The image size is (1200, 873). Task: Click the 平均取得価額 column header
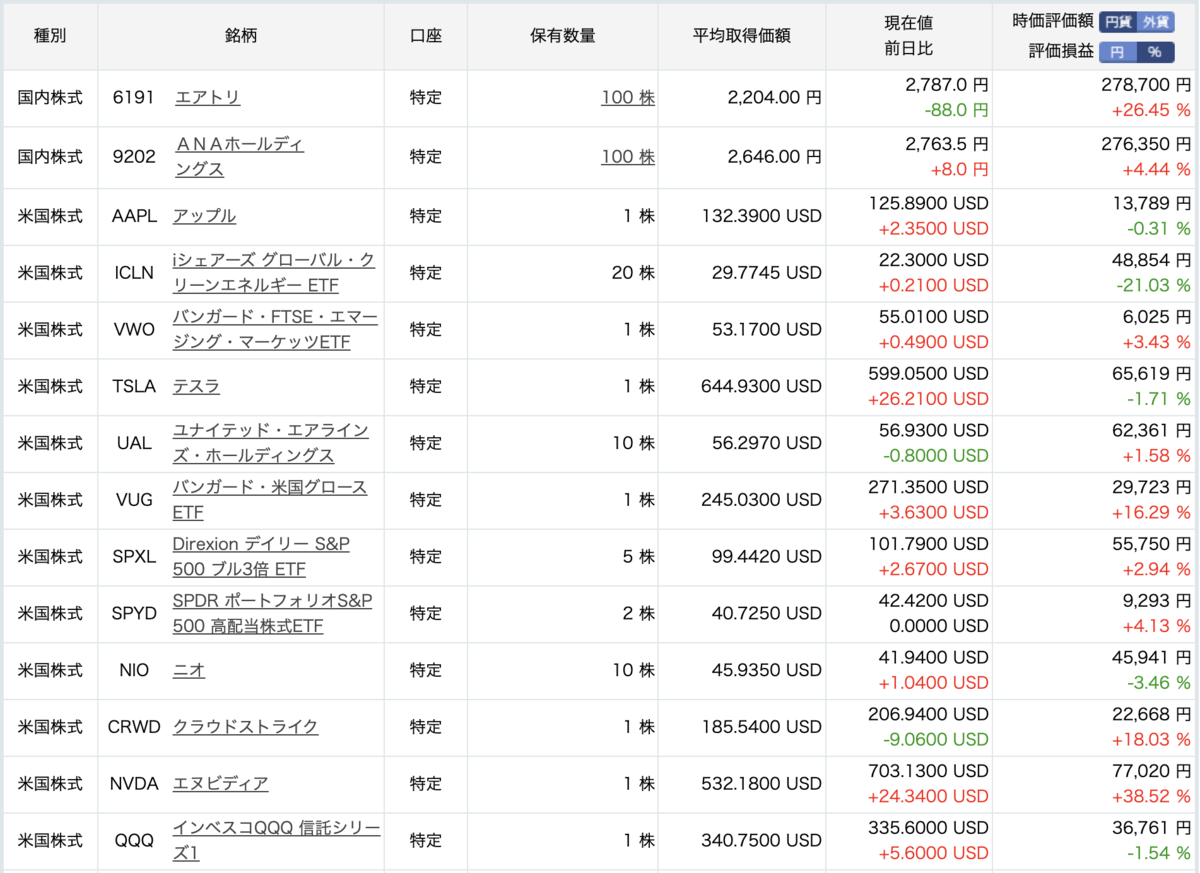tap(742, 35)
